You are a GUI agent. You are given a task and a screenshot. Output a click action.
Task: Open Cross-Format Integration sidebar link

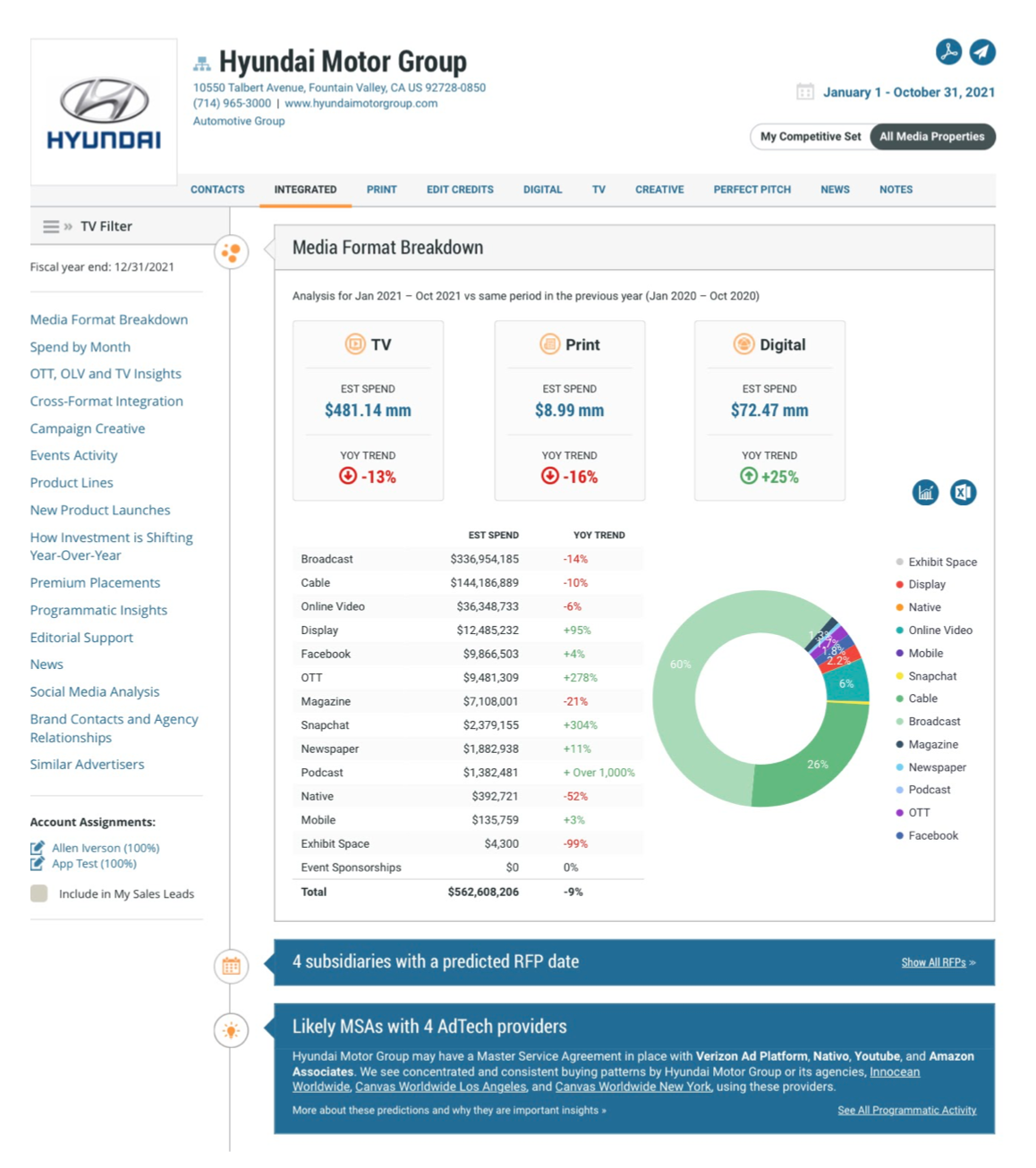[106, 402]
